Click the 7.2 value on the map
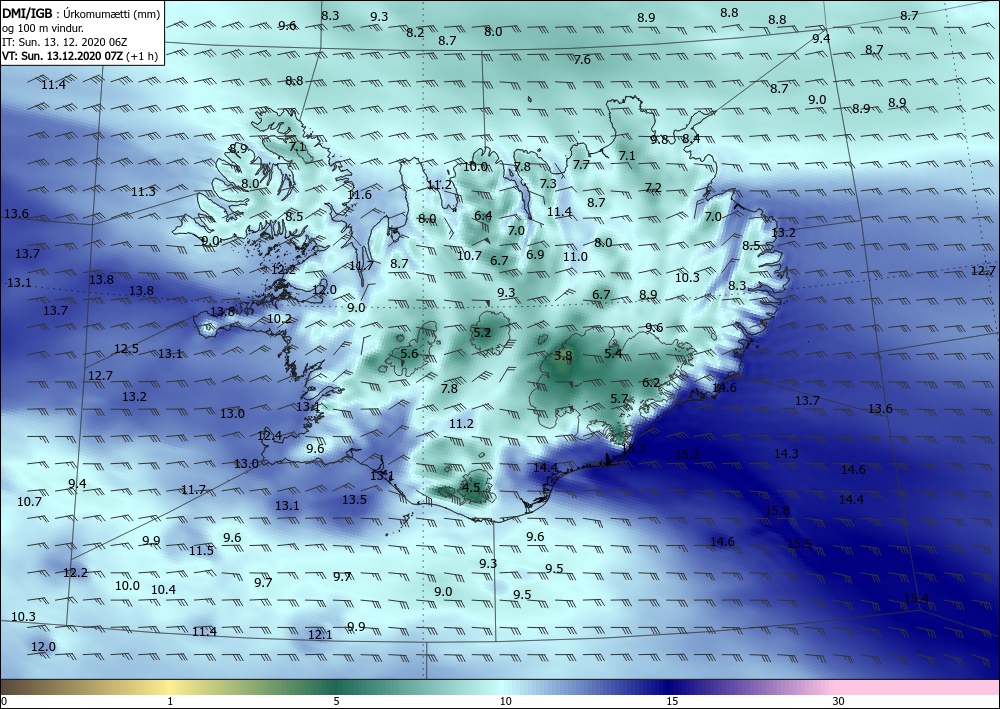Screen dimensions: 1000x709 [x=653, y=187]
